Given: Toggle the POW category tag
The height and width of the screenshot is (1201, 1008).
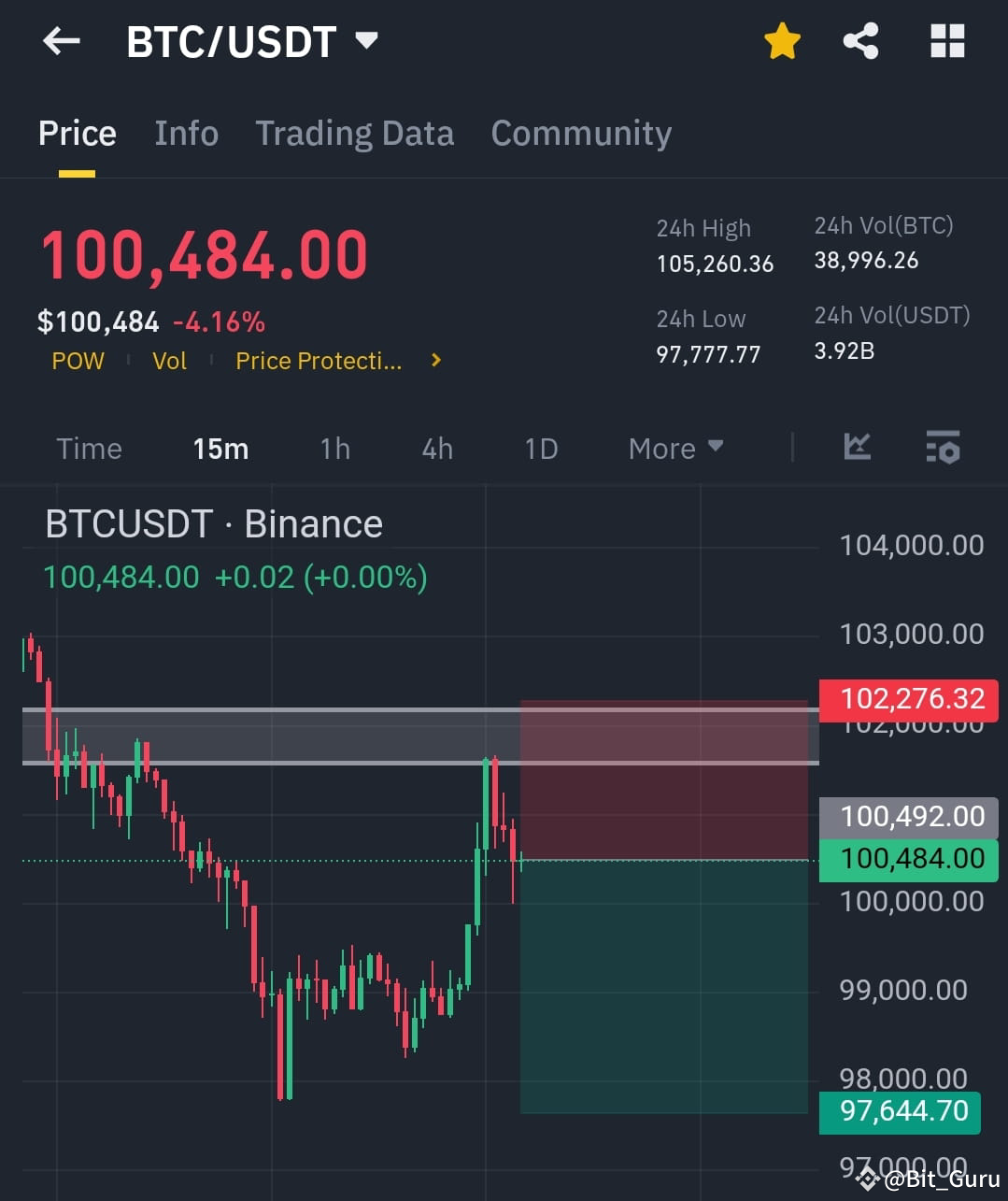Looking at the screenshot, I should (78, 361).
